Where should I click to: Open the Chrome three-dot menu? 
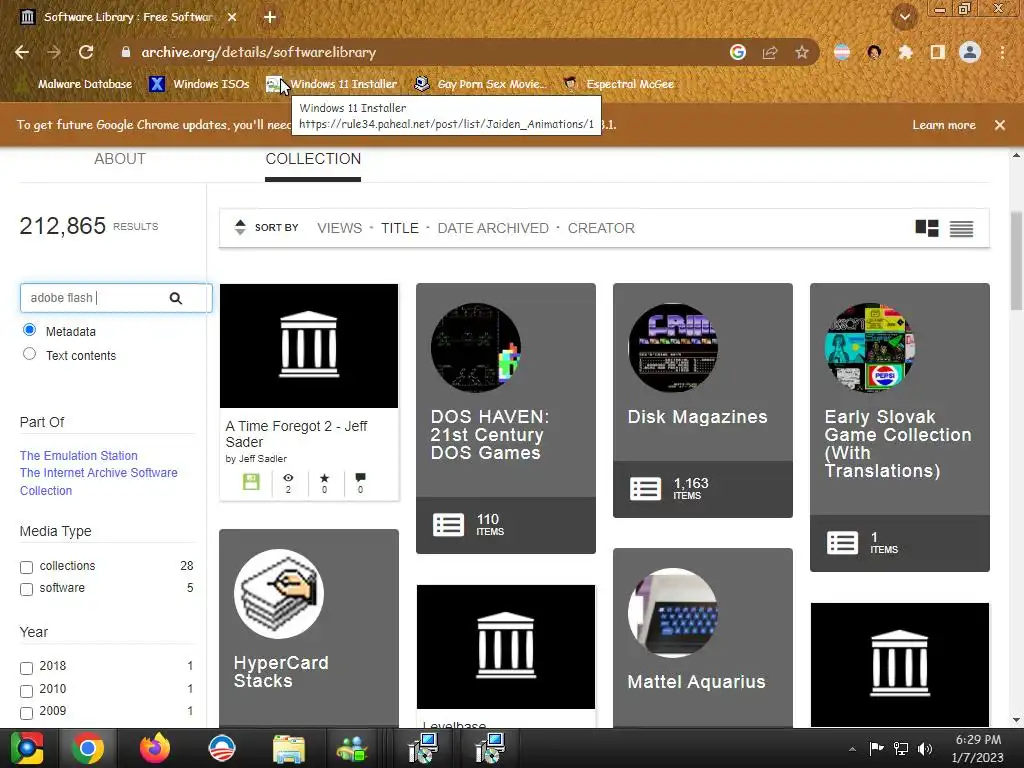point(1002,52)
